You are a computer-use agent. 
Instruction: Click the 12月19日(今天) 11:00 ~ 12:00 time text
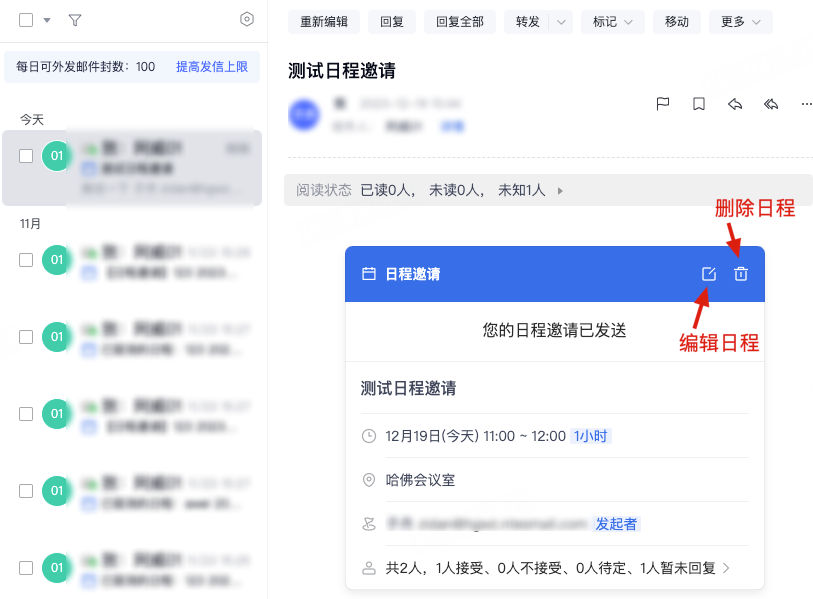tap(475, 436)
